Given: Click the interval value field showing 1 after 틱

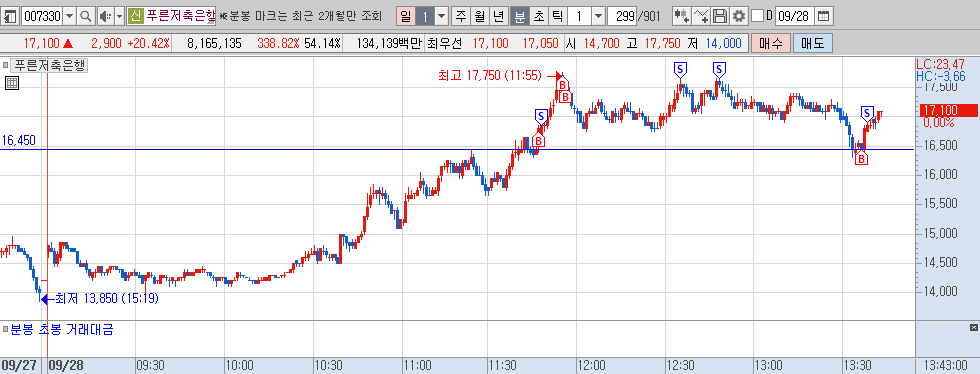Looking at the screenshot, I should 579,16.
